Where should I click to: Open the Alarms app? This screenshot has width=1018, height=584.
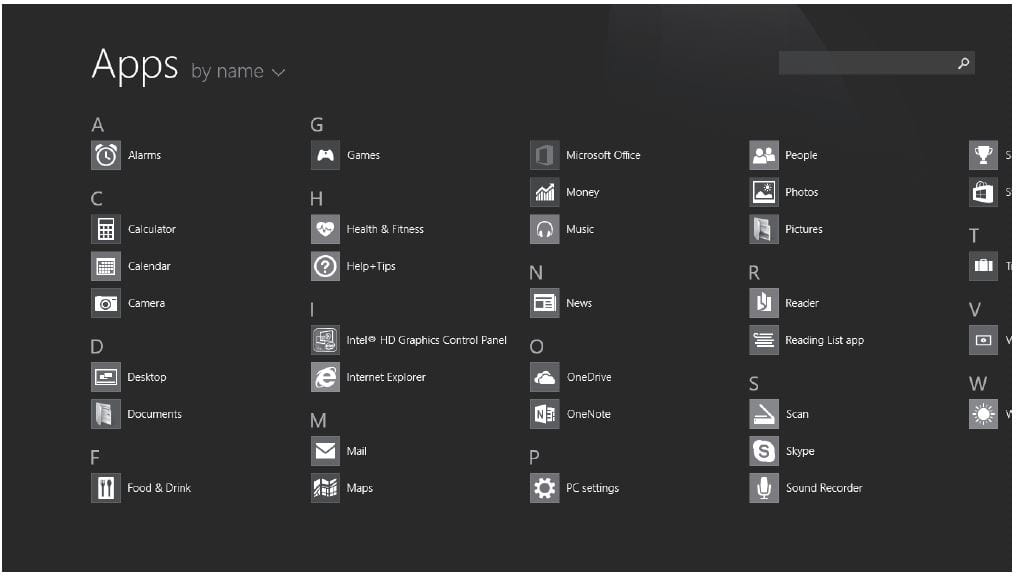[132, 155]
